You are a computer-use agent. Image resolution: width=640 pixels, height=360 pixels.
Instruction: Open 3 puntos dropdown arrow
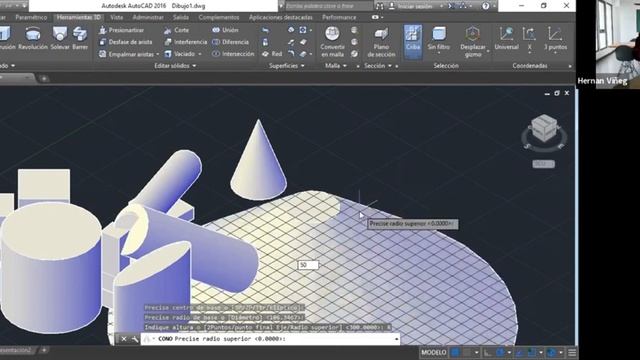555,53
